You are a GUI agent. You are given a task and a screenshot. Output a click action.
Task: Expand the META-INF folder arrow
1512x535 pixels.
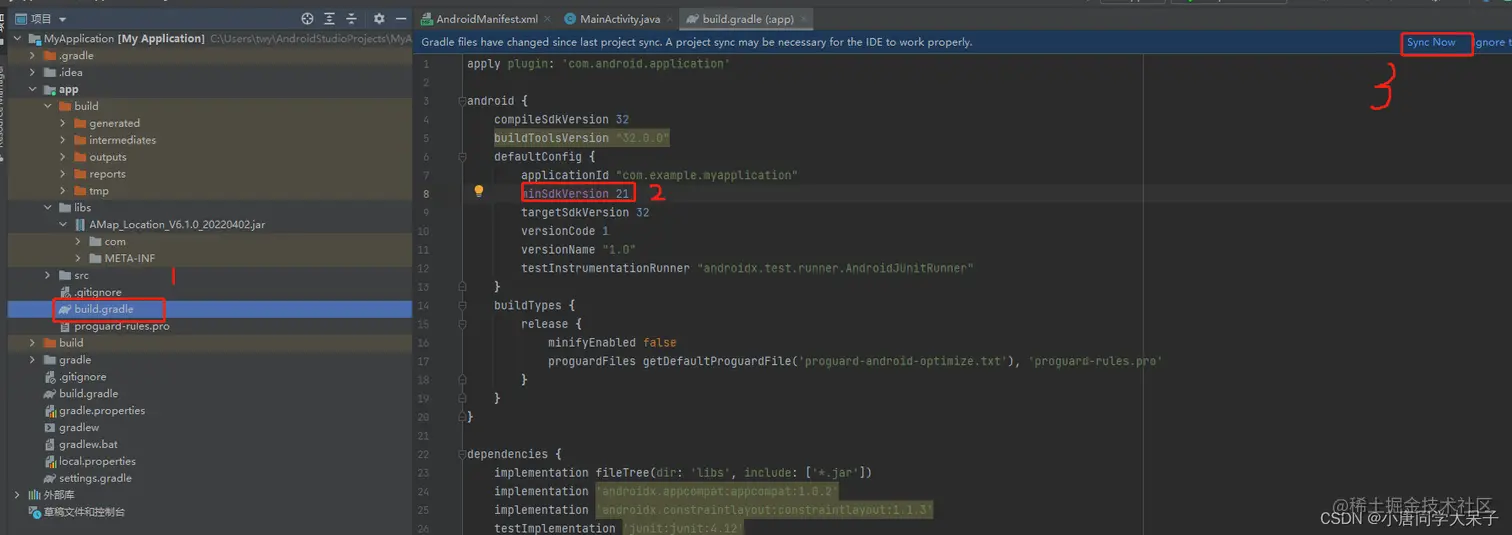(78, 258)
